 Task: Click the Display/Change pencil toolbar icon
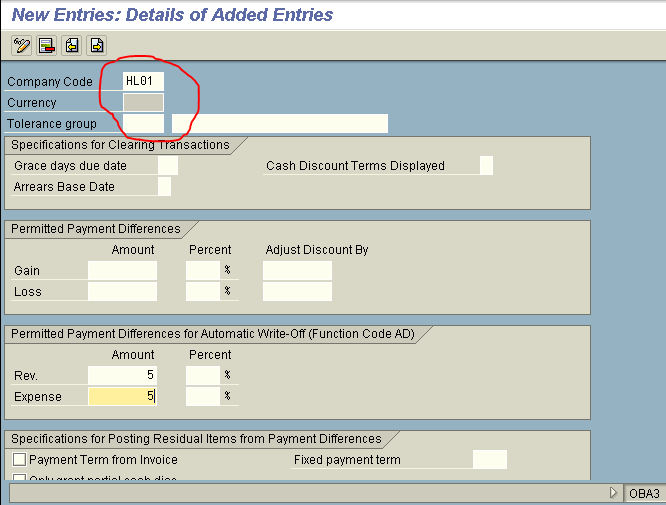tap(22, 45)
